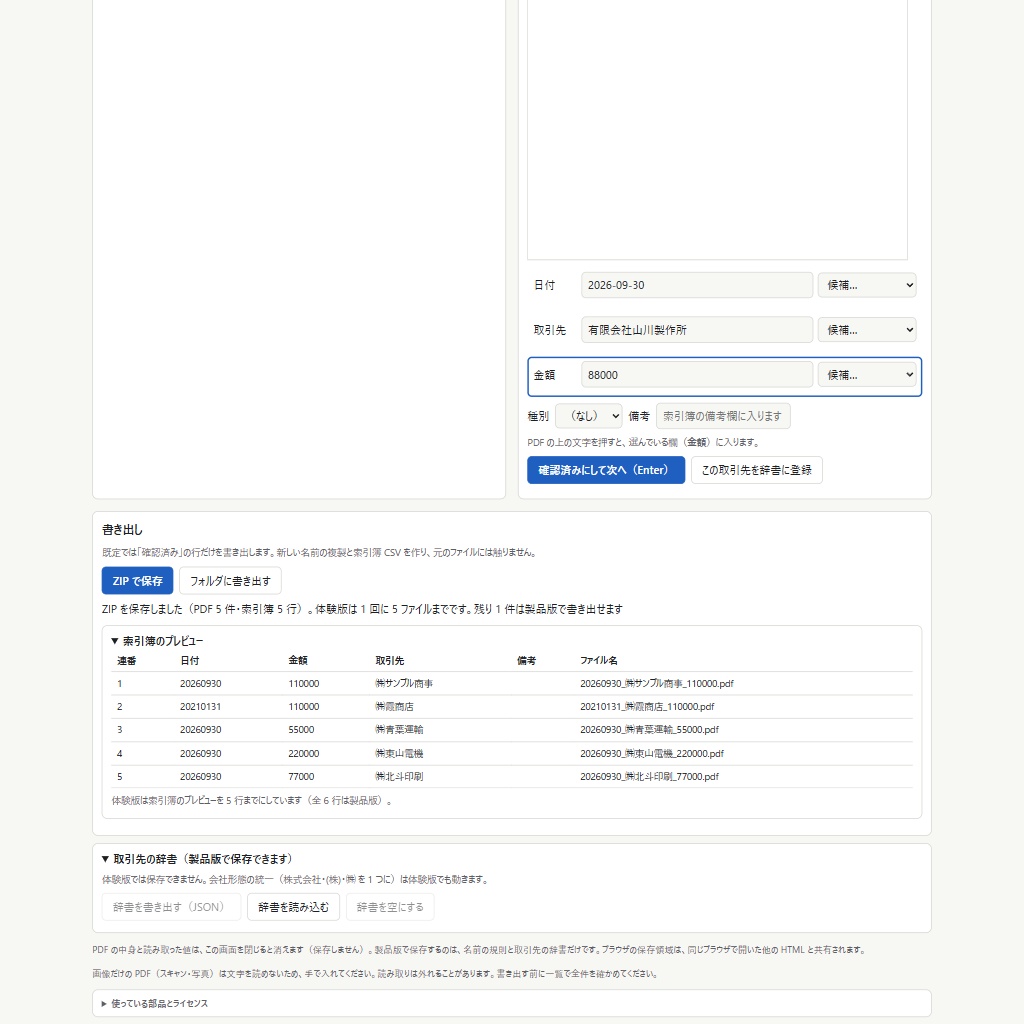The height and width of the screenshot is (1024, 1024).
Task: Click the 辞書を空にする button
Action: tap(390, 907)
